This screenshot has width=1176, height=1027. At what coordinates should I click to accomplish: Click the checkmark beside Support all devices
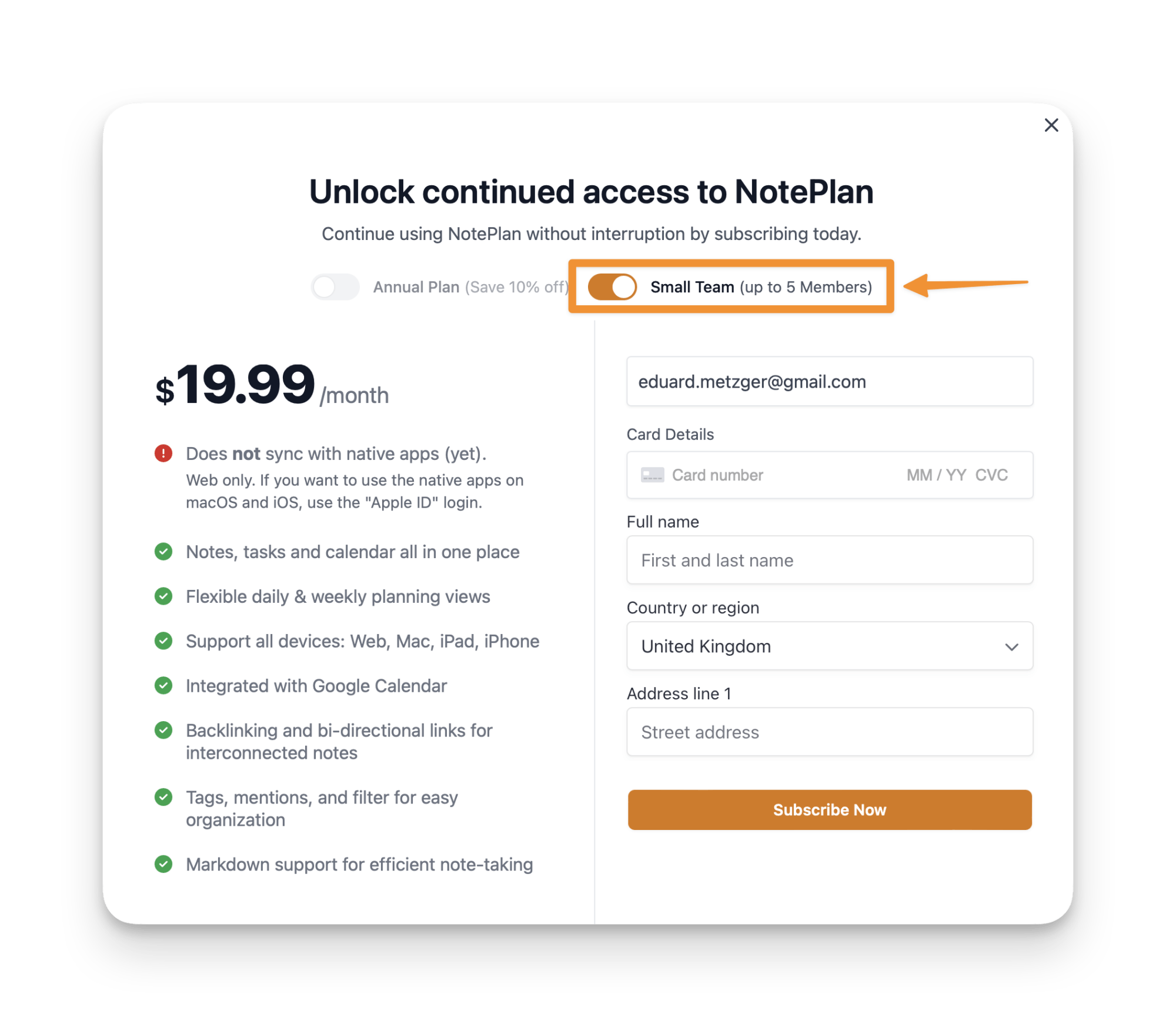point(163,641)
